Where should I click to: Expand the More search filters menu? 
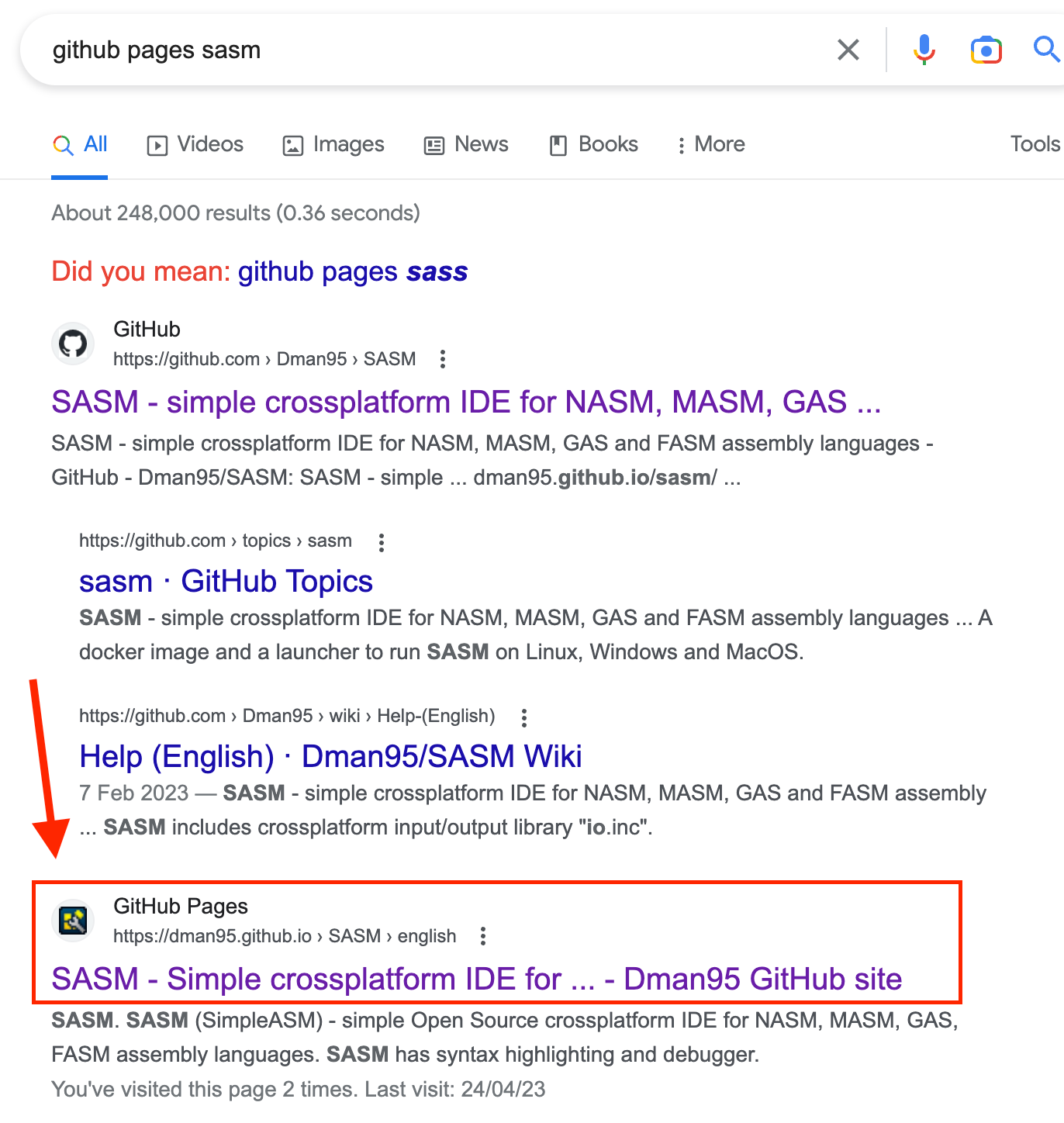[x=710, y=145]
